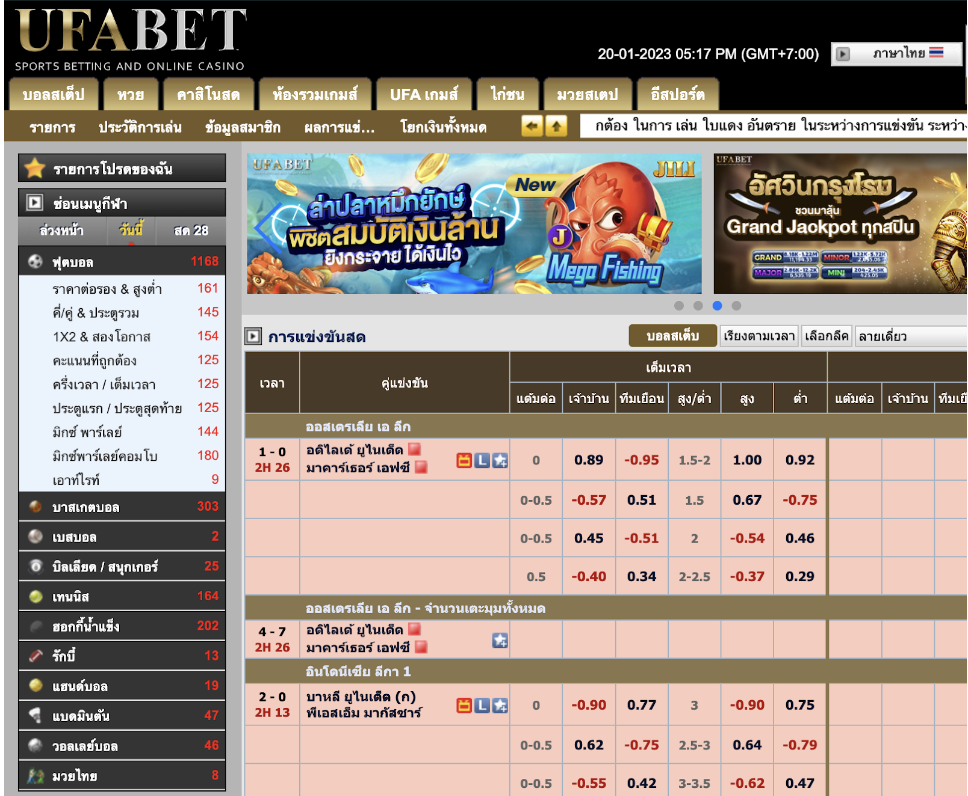Click the volleyball icon
The width and height of the screenshot is (968, 796).
pyautogui.click(x=35, y=745)
